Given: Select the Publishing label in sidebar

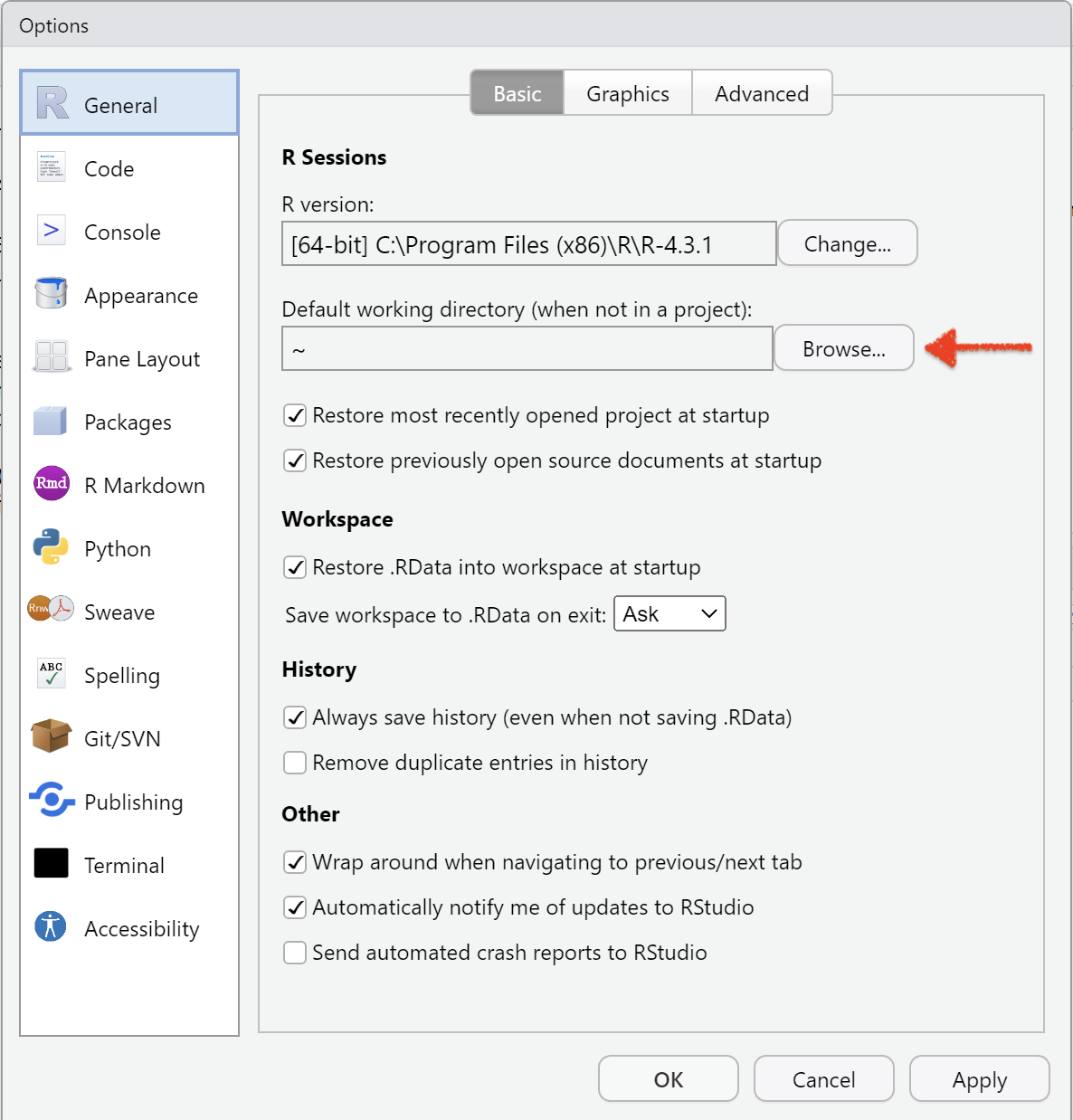Looking at the screenshot, I should click(x=134, y=802).
